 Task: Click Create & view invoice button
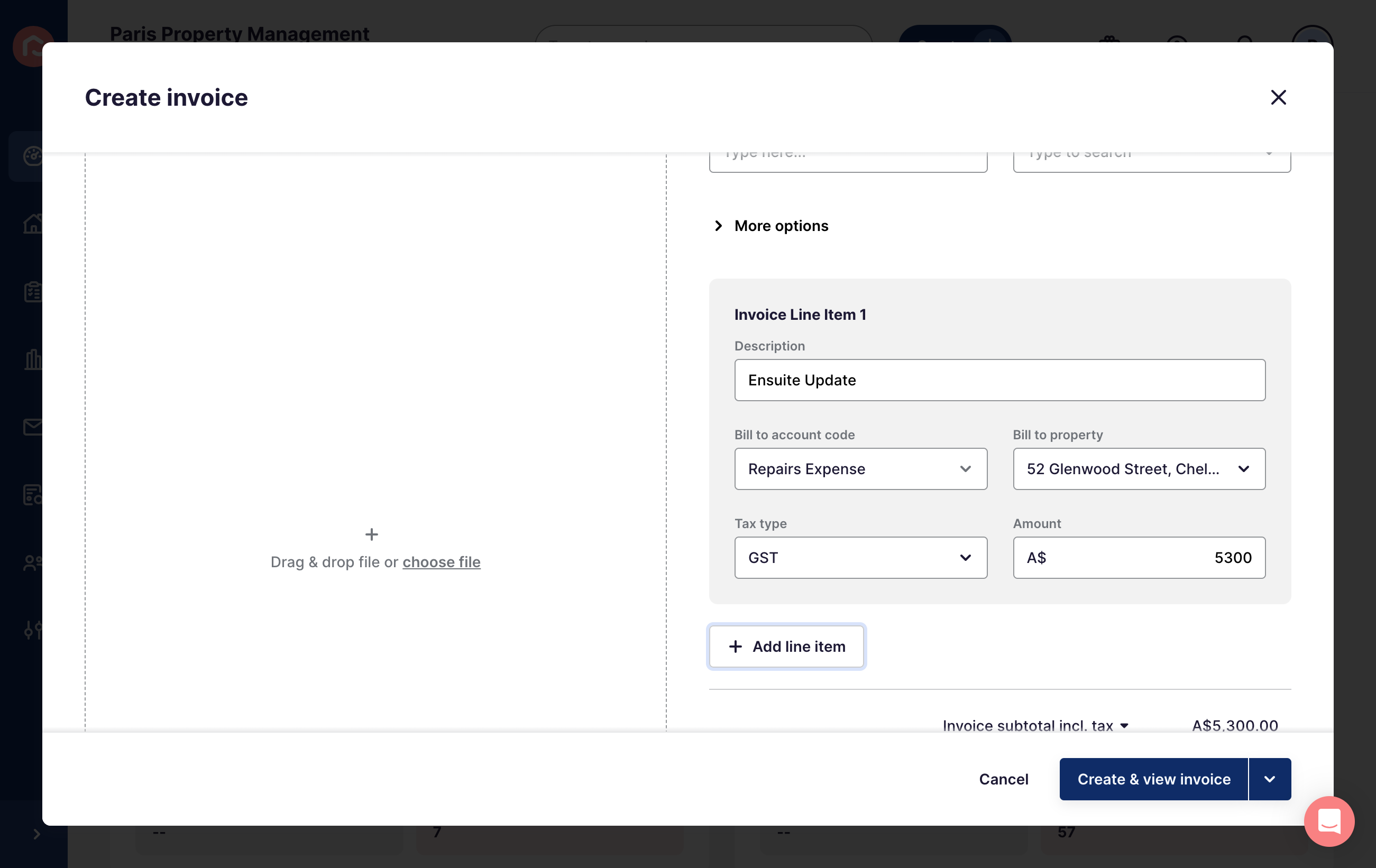(x=1154, y=779)
